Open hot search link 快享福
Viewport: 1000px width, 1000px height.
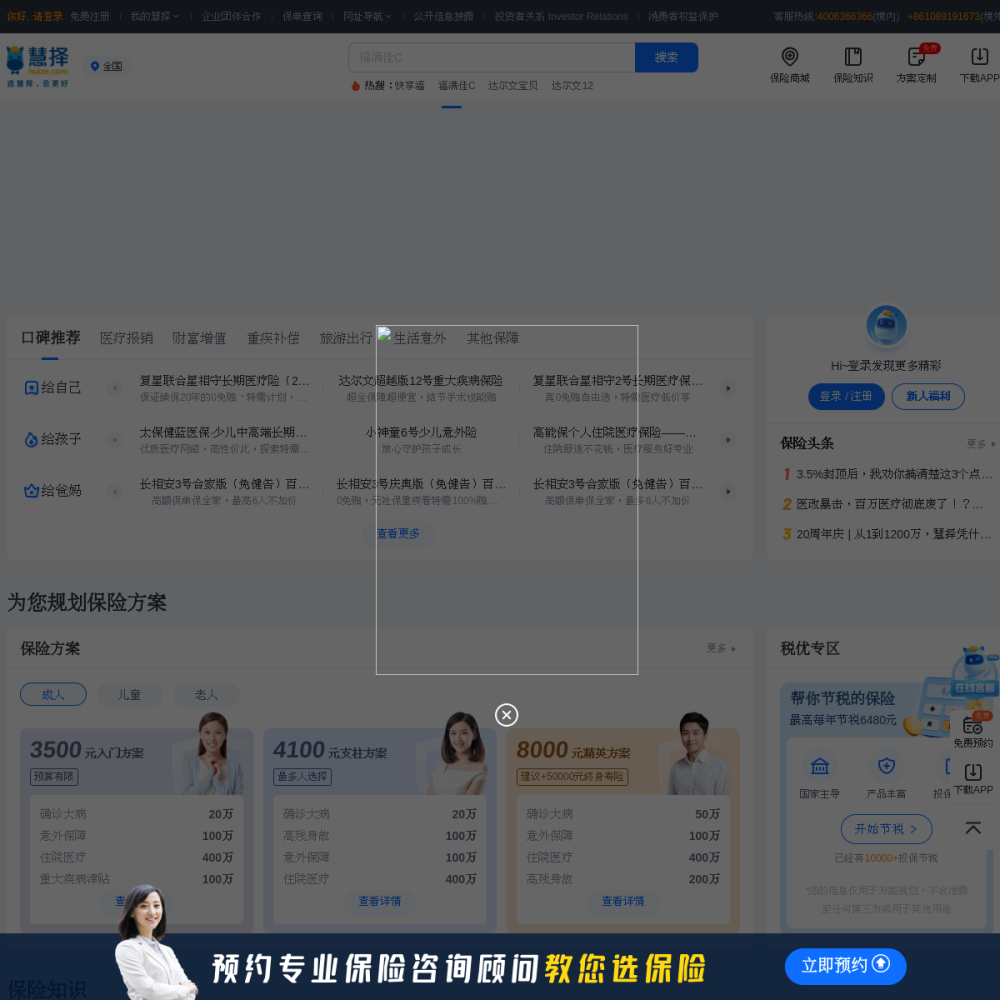[x=409, y=85]
